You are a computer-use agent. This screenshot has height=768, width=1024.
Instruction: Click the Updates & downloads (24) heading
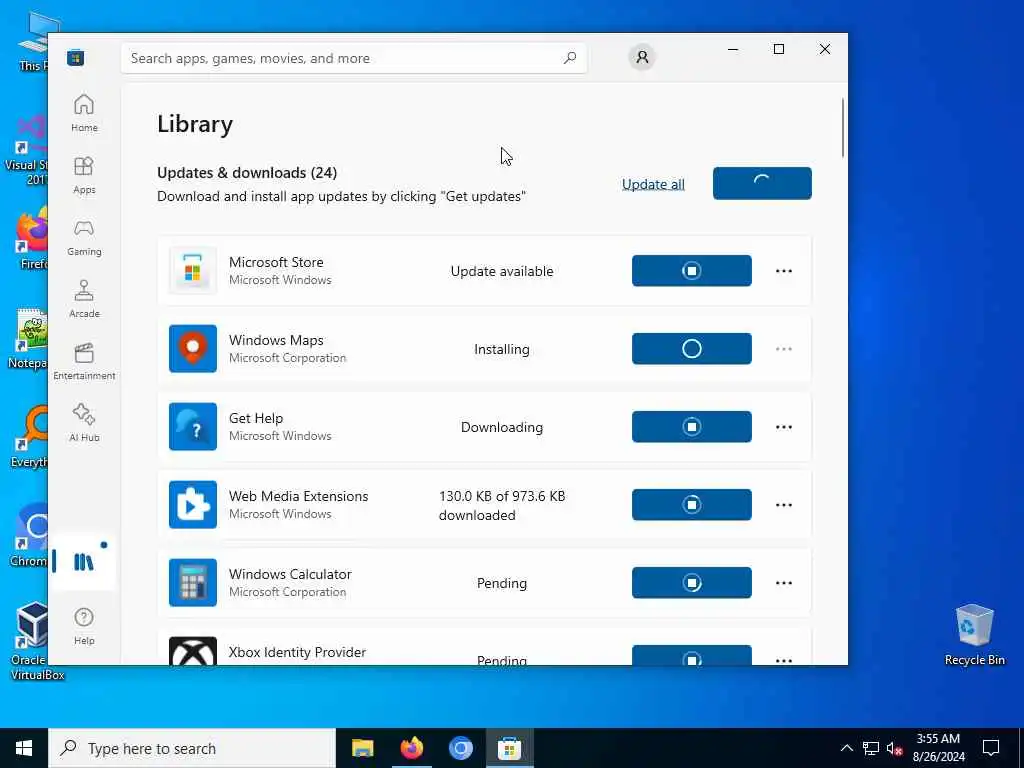tap(247, 172)
